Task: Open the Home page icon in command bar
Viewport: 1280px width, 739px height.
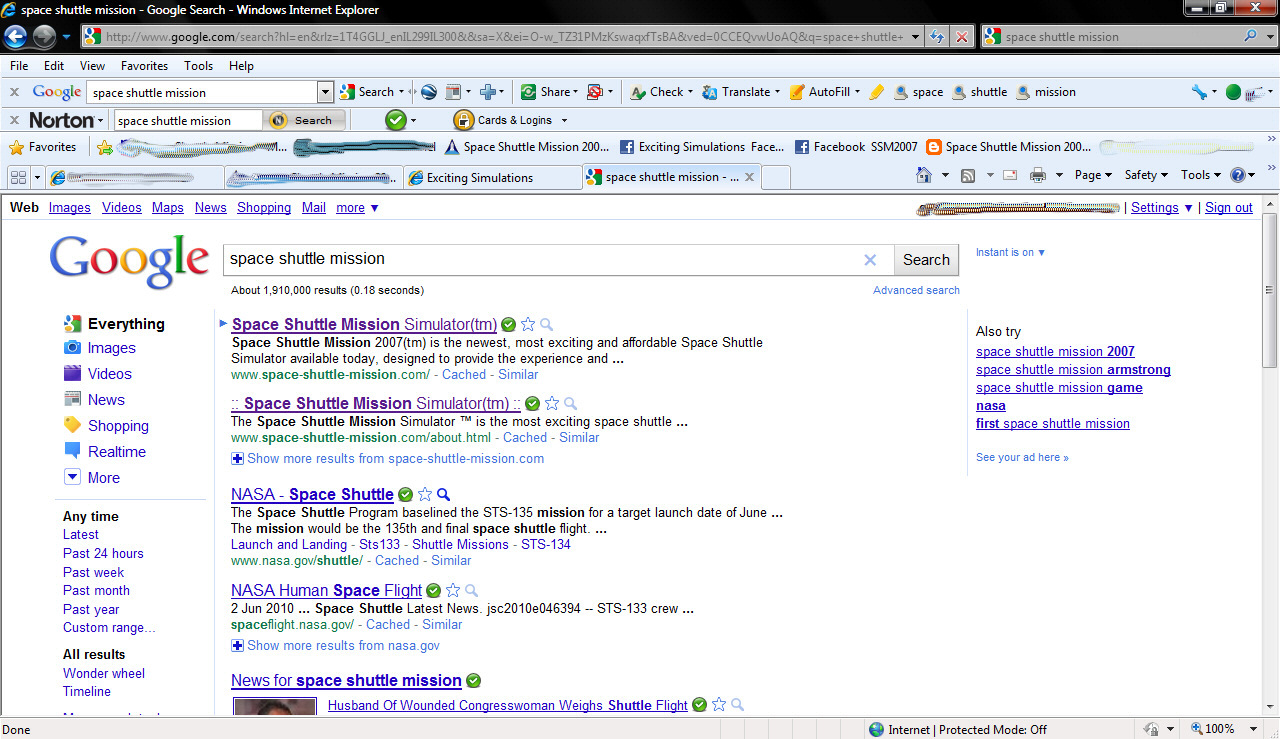Action: coord(924,175)
